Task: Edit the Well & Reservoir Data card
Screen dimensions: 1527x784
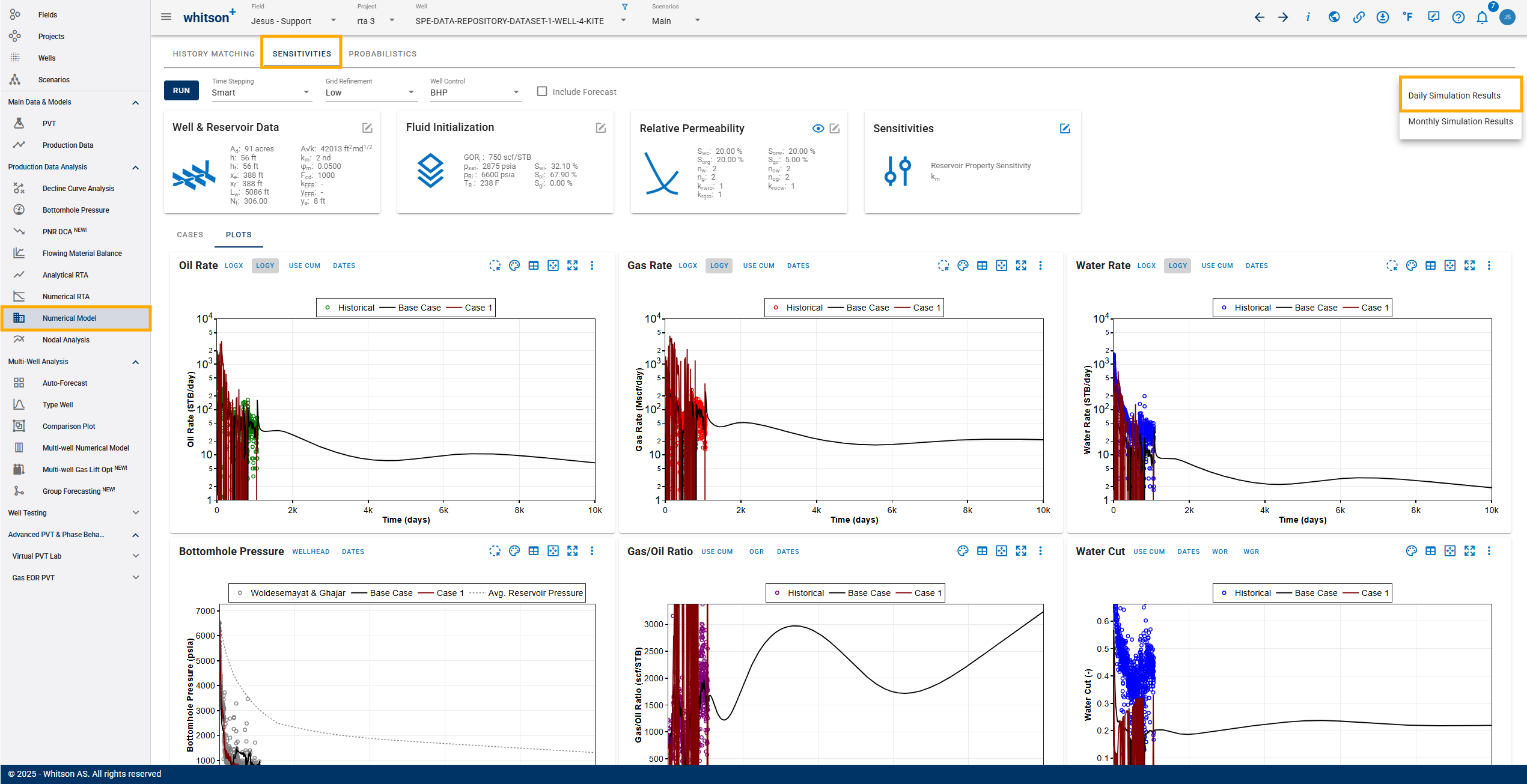Action: pos(367,128)
